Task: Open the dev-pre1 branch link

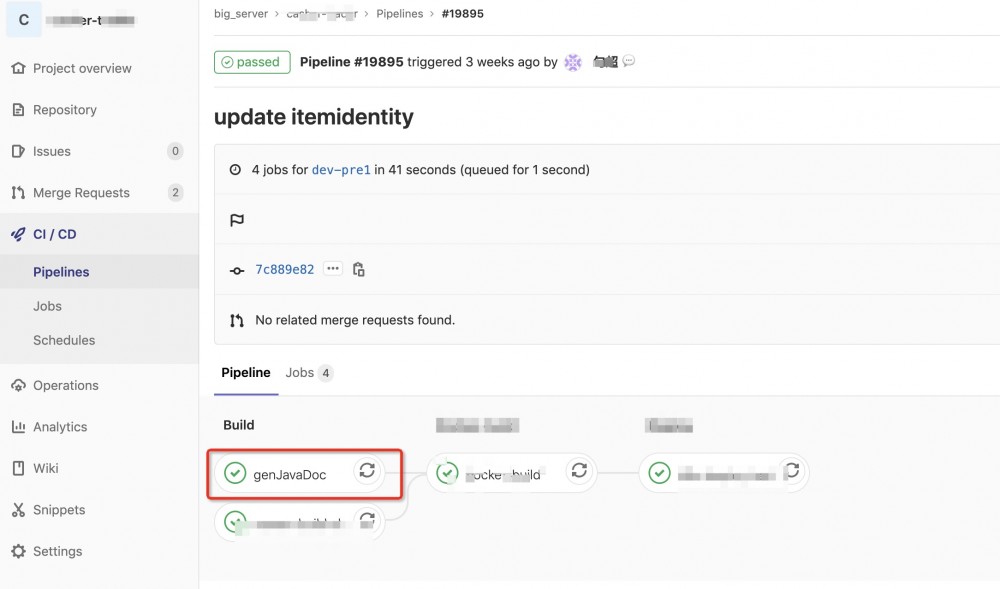Action: [341, 170]
